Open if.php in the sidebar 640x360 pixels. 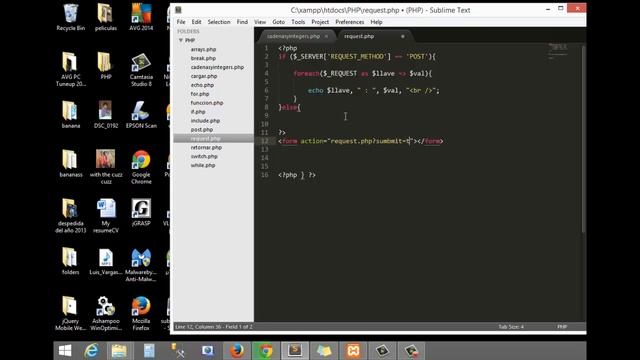point(198,112)
